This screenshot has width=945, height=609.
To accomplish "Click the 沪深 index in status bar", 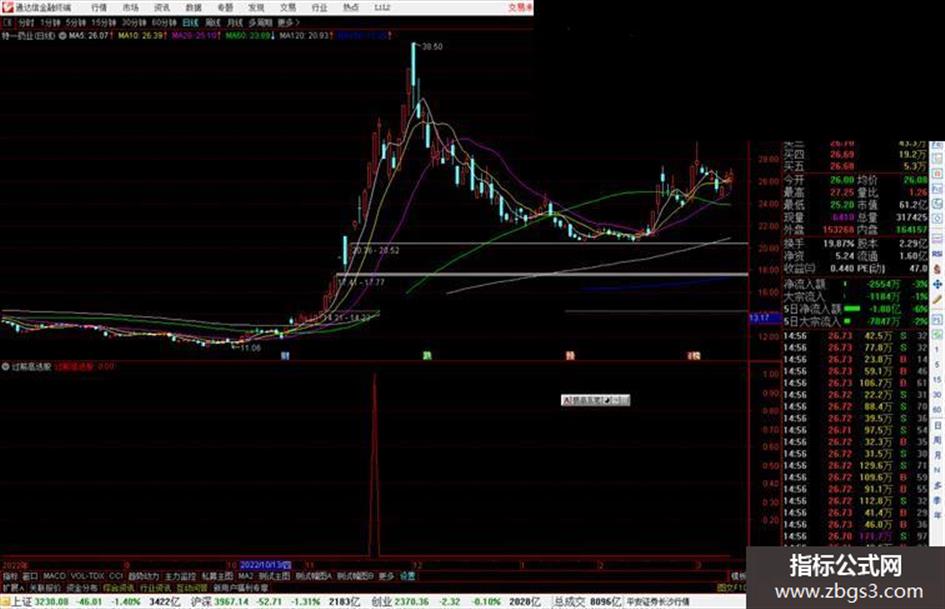I will tap(202, 602).
